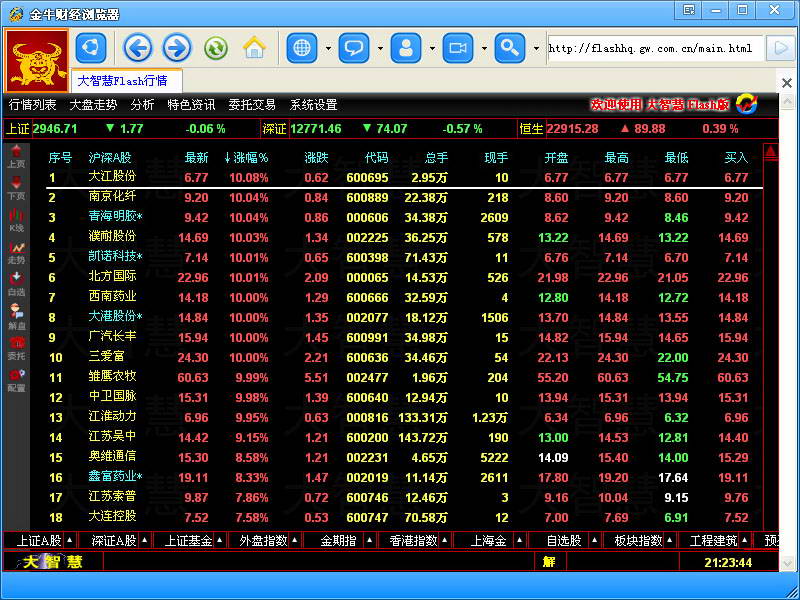Click in the URL address field

(656, 48)
